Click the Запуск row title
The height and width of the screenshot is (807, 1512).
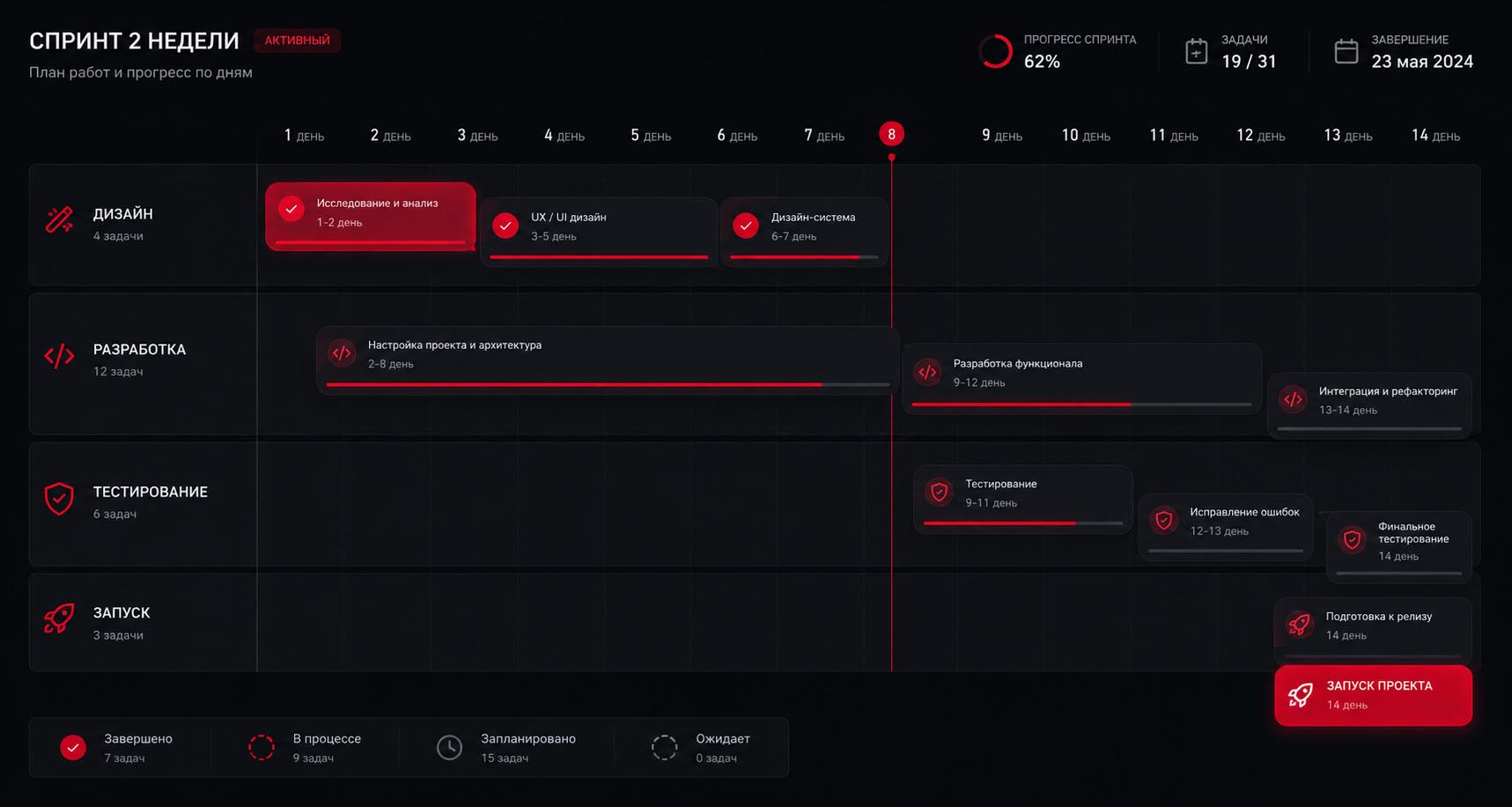122,612
